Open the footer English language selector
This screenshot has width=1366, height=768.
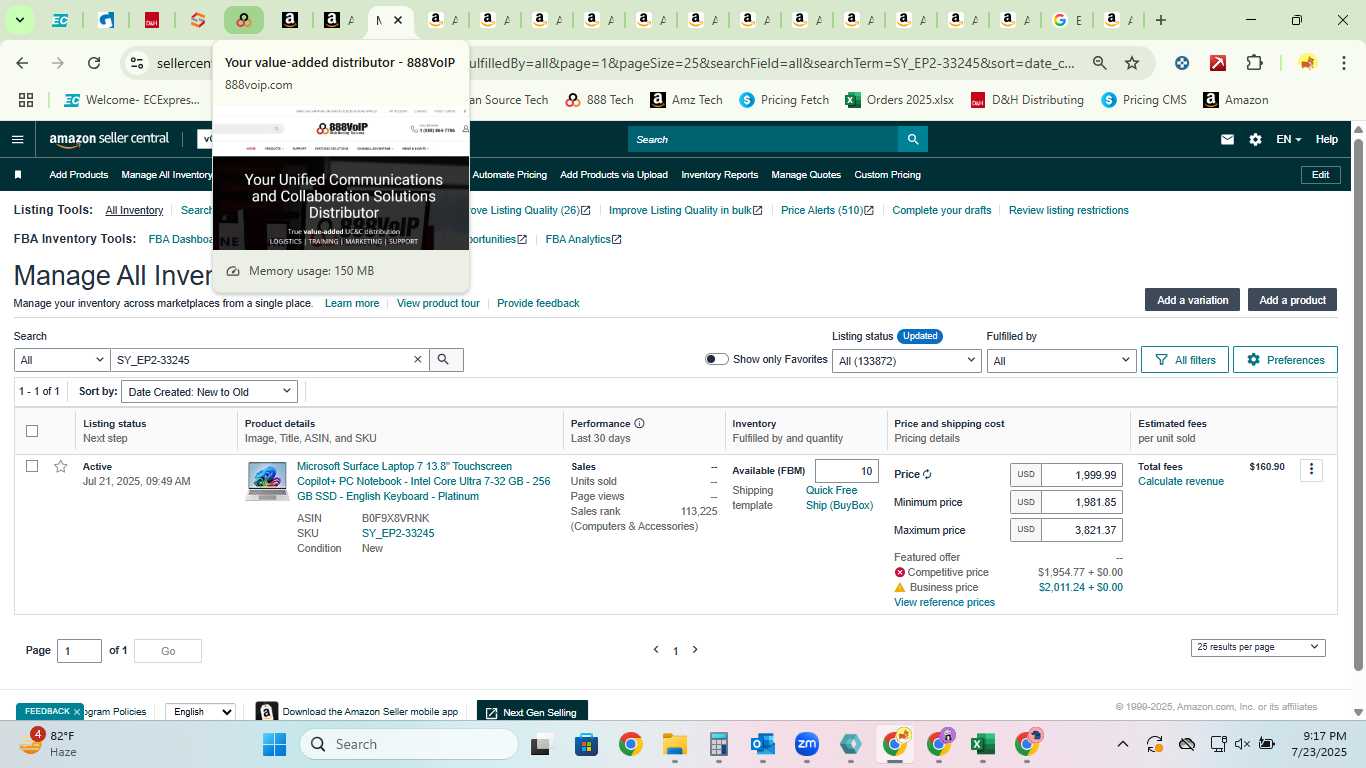point(199,712)
